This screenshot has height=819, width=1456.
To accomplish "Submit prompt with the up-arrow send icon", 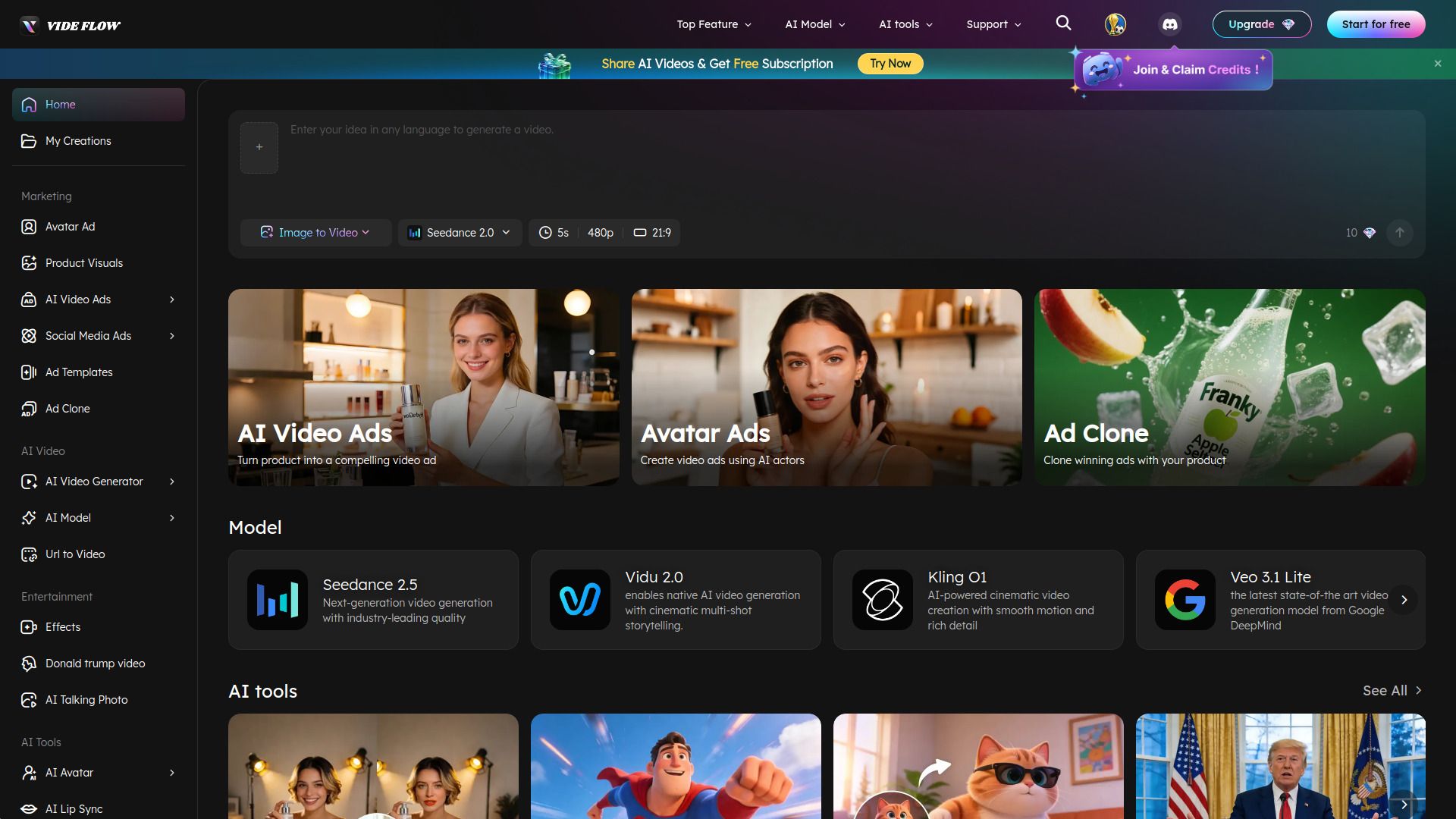I will point(1399,233).
